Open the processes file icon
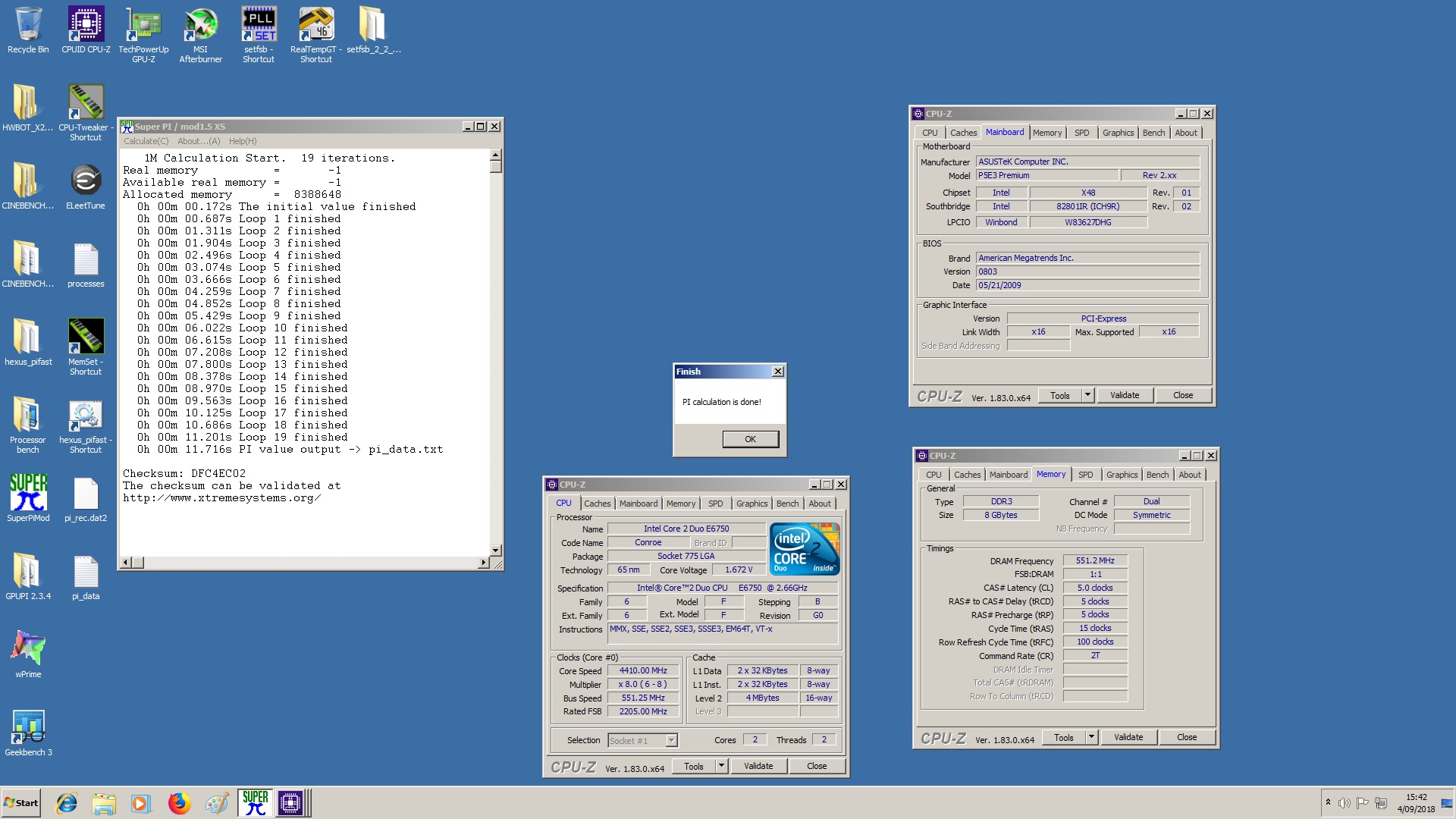 point(86,265)
